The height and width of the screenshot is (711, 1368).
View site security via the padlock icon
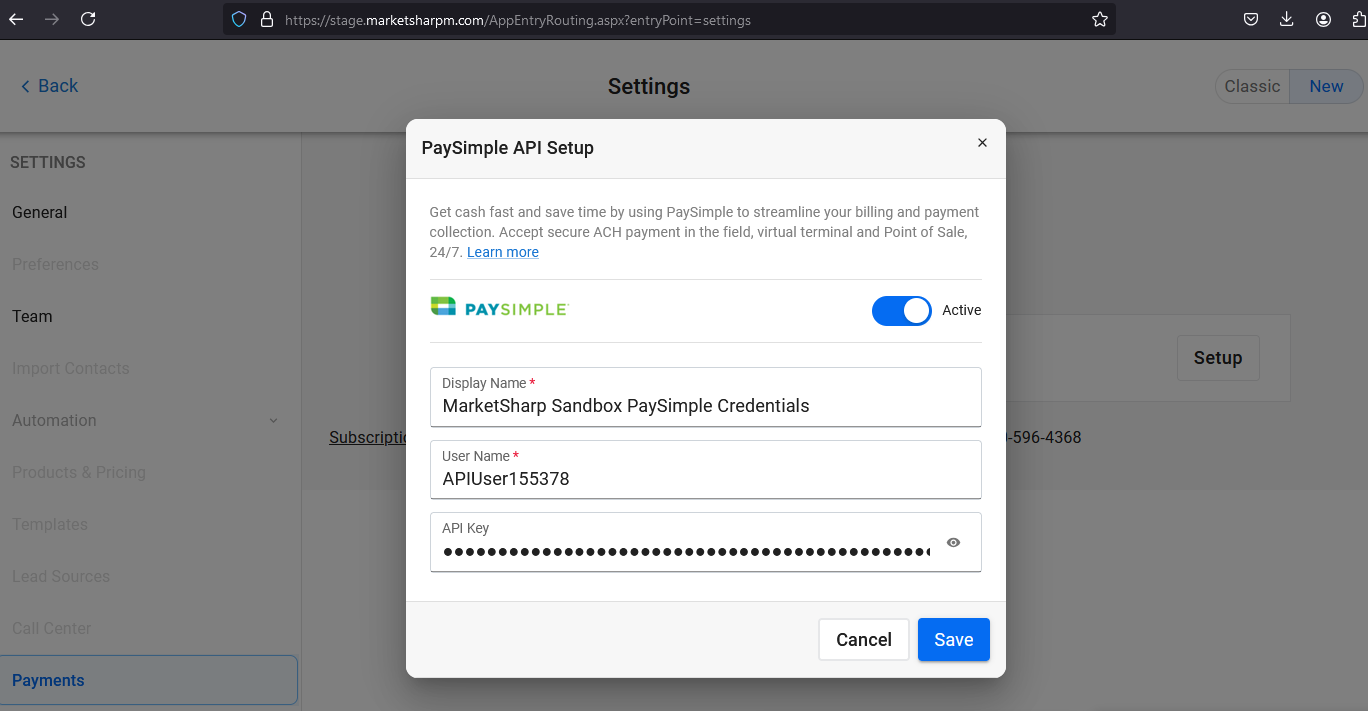pos(266,19)
